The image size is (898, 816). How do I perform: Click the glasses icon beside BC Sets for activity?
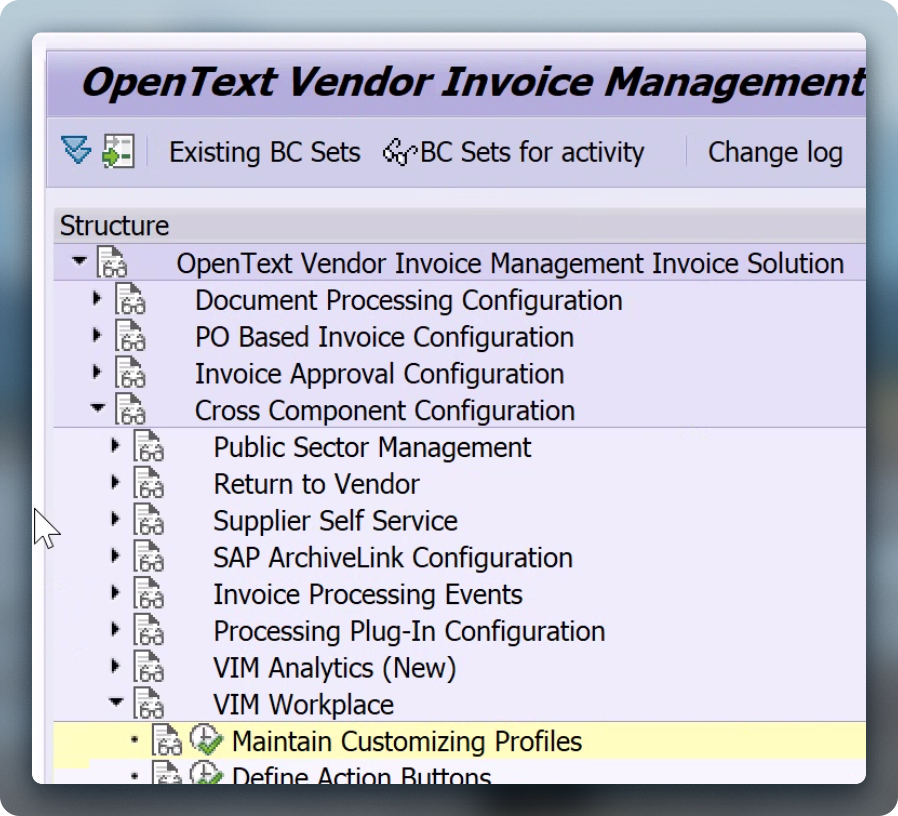click(399, 153)
